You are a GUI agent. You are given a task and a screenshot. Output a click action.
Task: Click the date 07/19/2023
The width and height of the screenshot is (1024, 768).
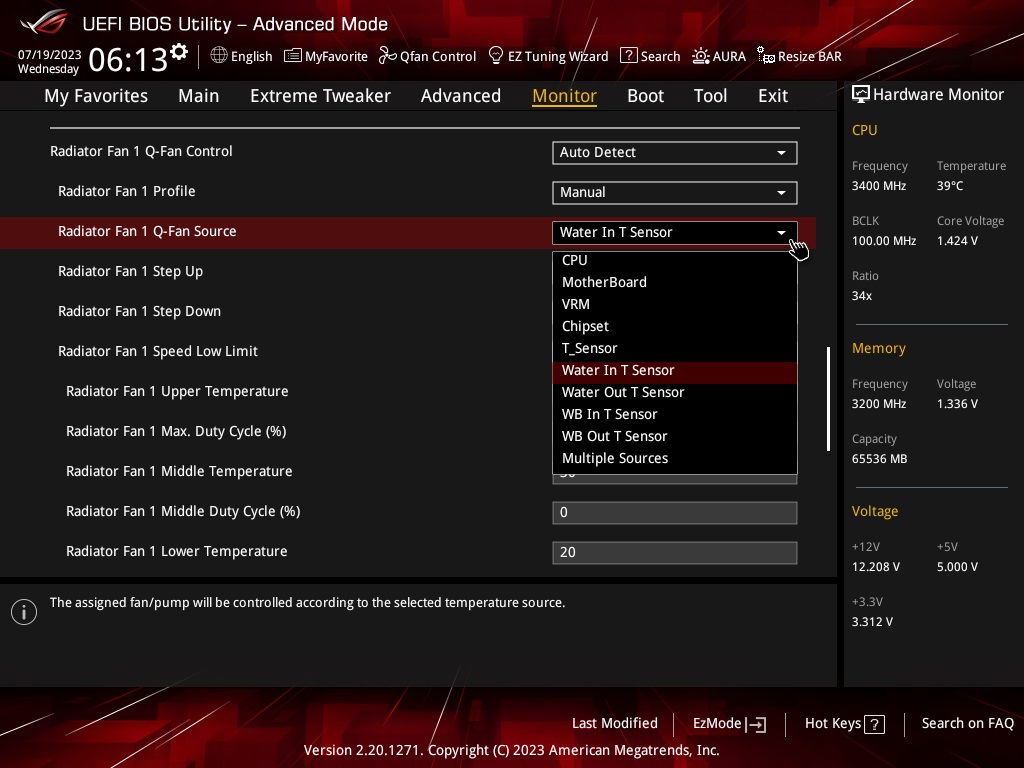click(x=50, y=54)
